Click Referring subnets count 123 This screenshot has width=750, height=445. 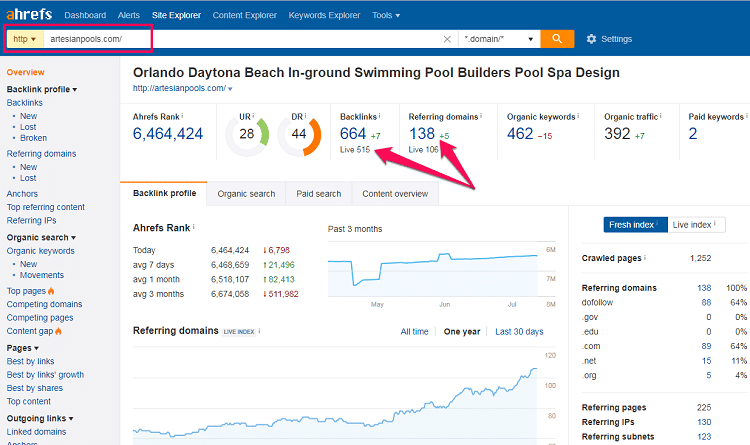(704, 436)
